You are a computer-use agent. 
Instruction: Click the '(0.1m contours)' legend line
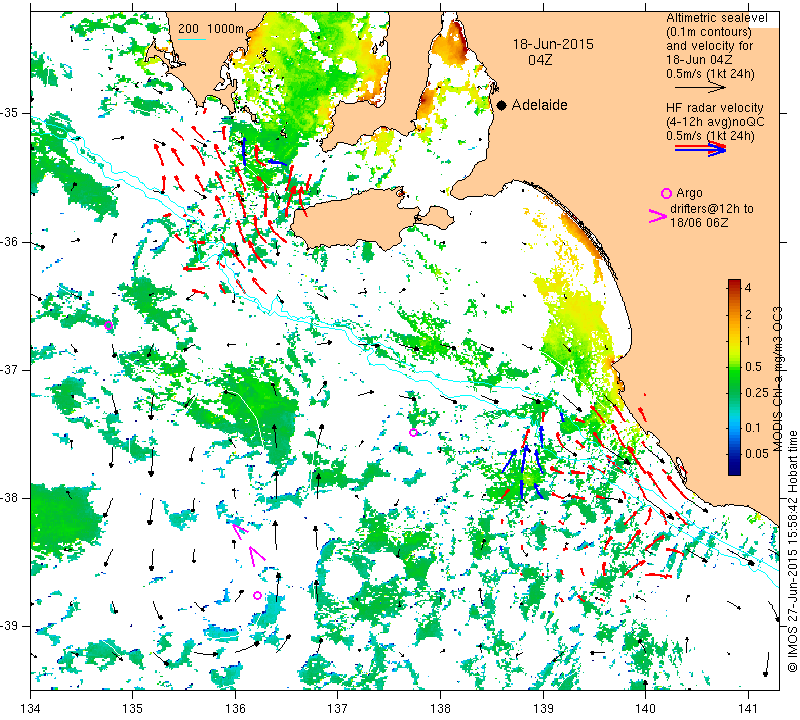click(709, 32)
